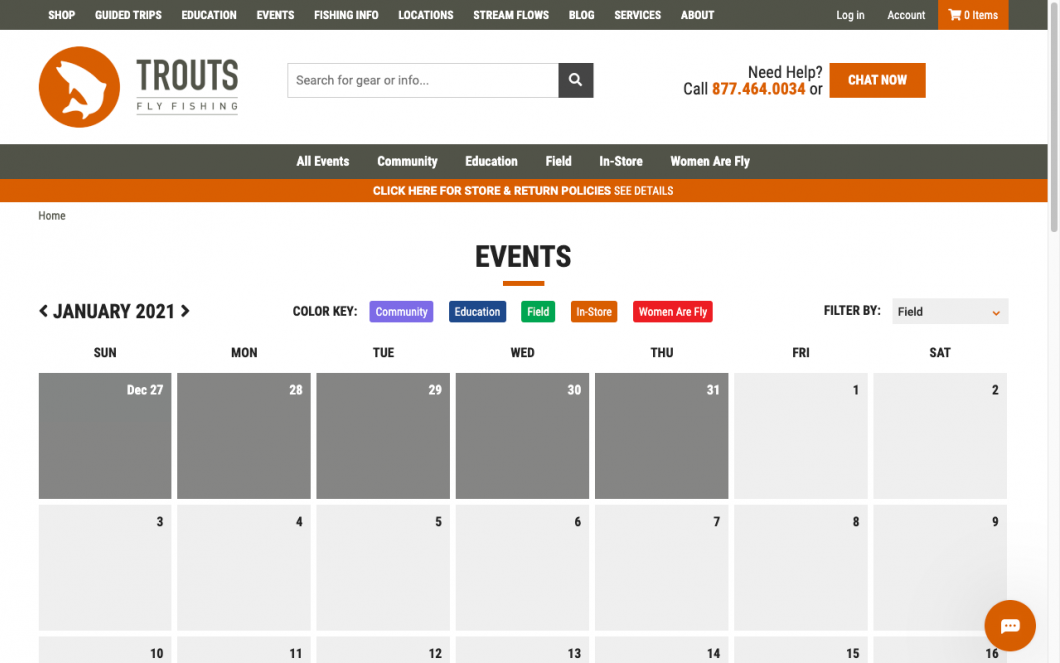This screenshot has height=663, width=1060.
Task: Click the green Field color key
Action: pyautogui.click(x=538, y=312)
